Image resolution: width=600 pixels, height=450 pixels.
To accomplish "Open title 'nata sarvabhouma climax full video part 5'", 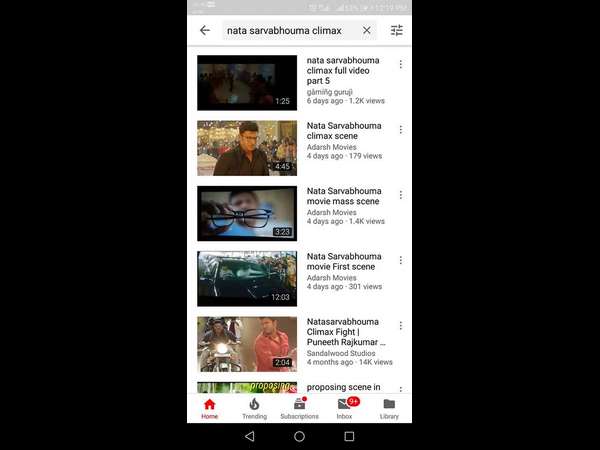I will (343, 70).
